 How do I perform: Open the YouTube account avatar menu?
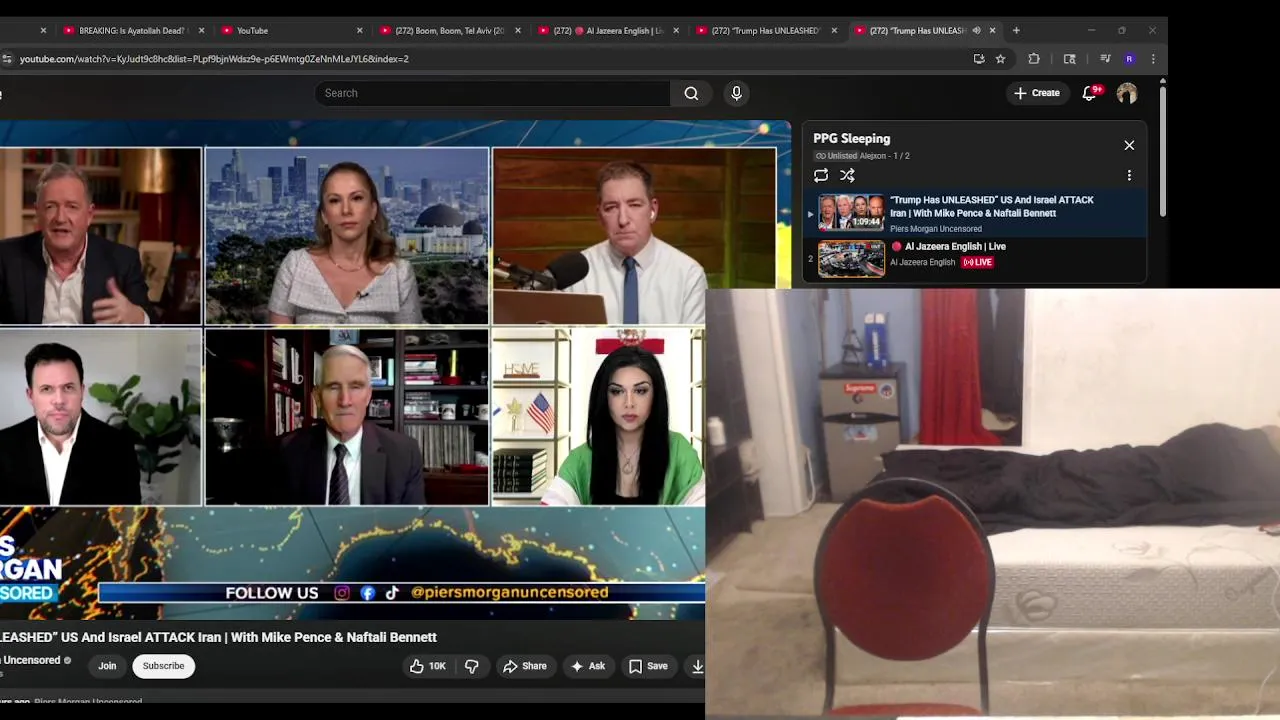1127,93
